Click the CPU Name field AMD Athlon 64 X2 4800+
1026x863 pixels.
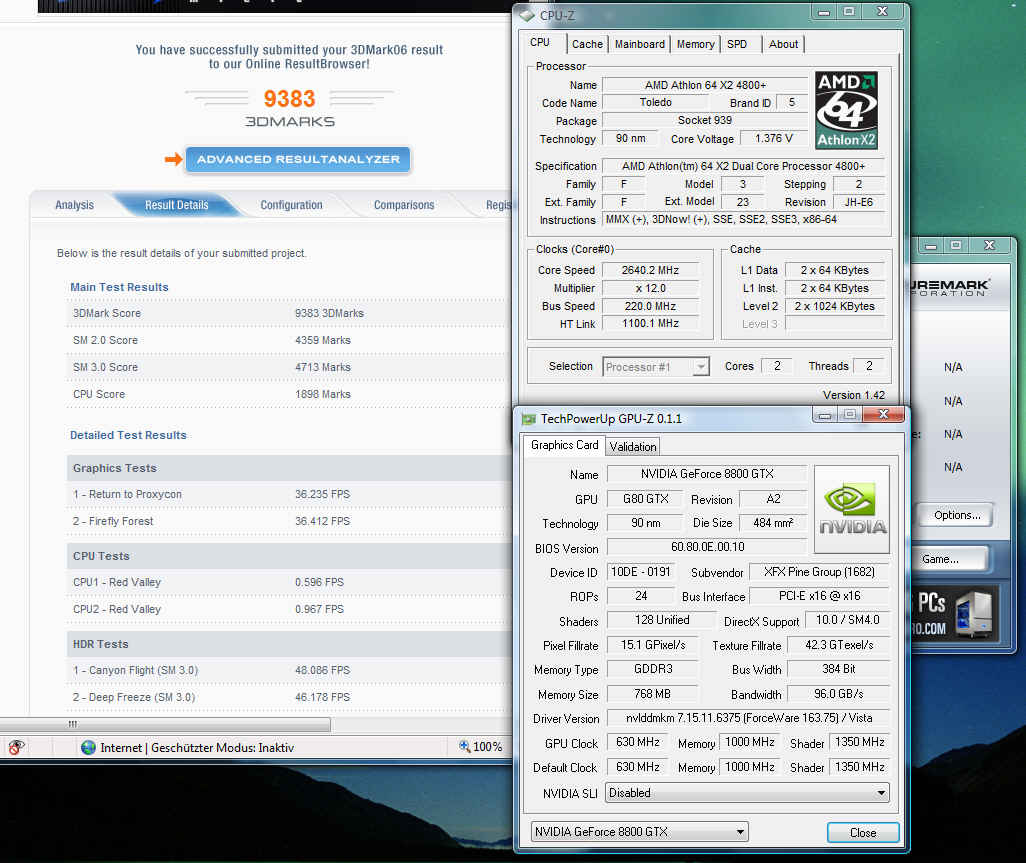tap(705, 85)
